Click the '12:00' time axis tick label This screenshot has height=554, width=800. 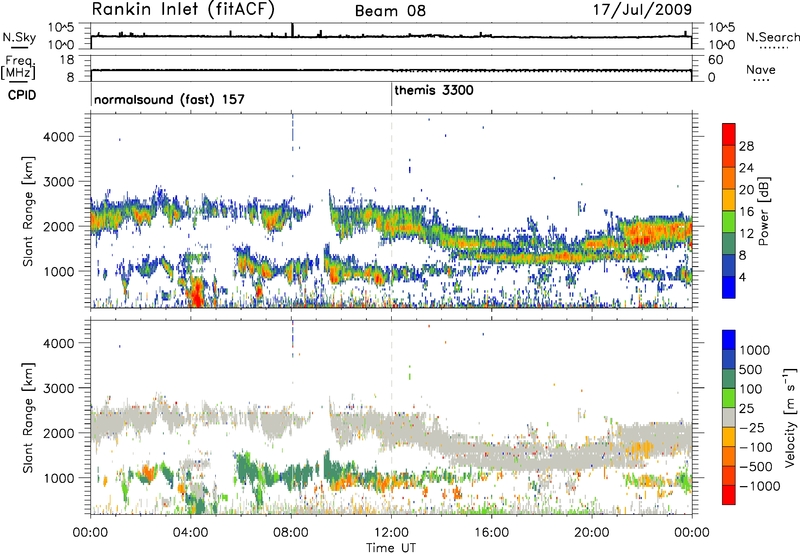click(391, 533)
